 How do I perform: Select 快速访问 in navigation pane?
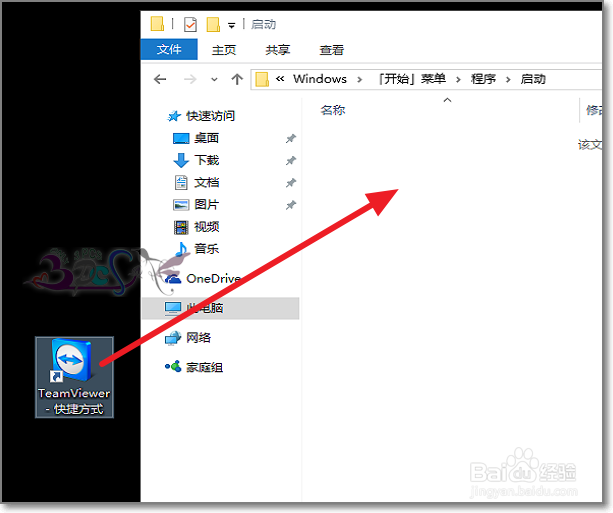tap(210, 116)
